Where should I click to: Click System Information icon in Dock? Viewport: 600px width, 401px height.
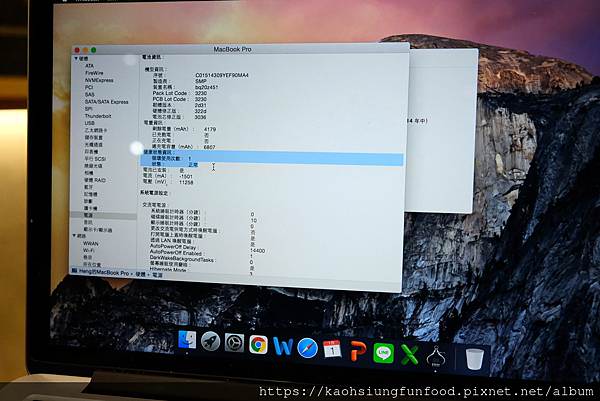(436, 357)
